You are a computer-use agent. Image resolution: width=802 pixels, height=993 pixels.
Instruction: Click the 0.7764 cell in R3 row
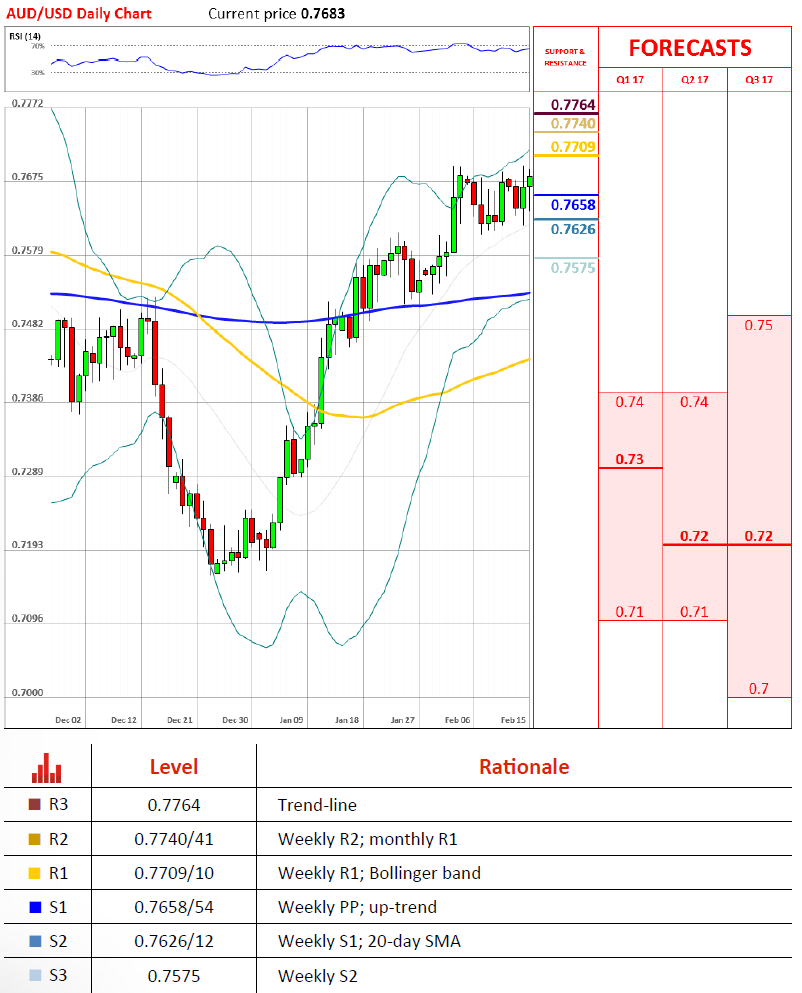point(174,805)
